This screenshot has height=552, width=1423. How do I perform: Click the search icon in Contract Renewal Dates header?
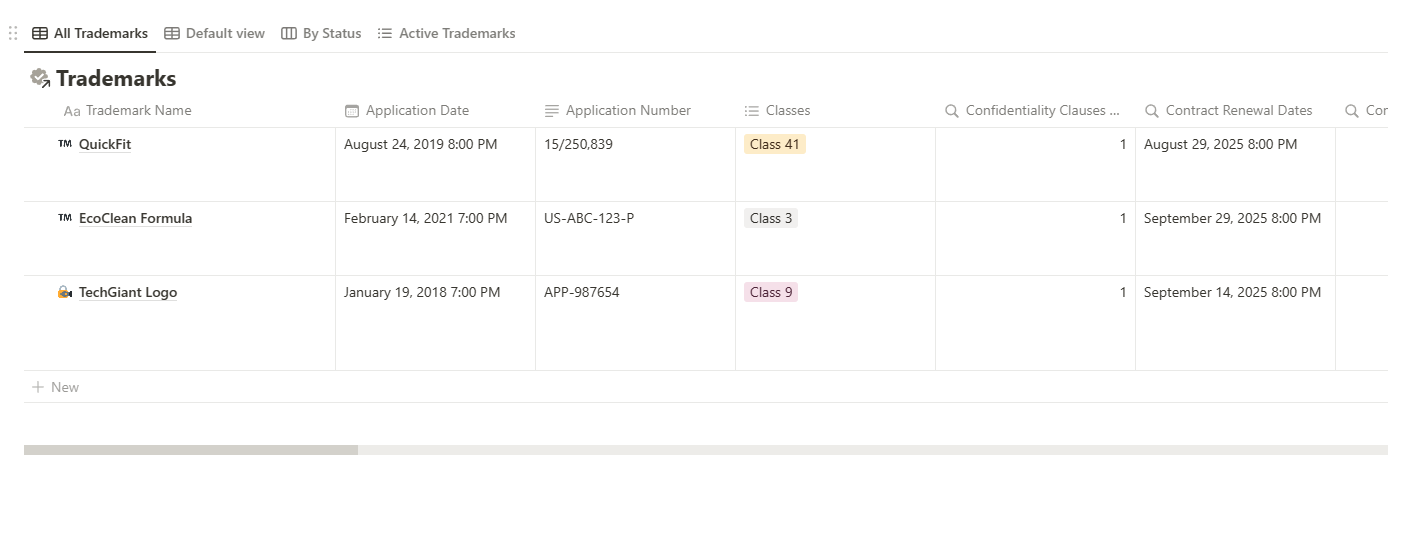tap(1152, 111)
